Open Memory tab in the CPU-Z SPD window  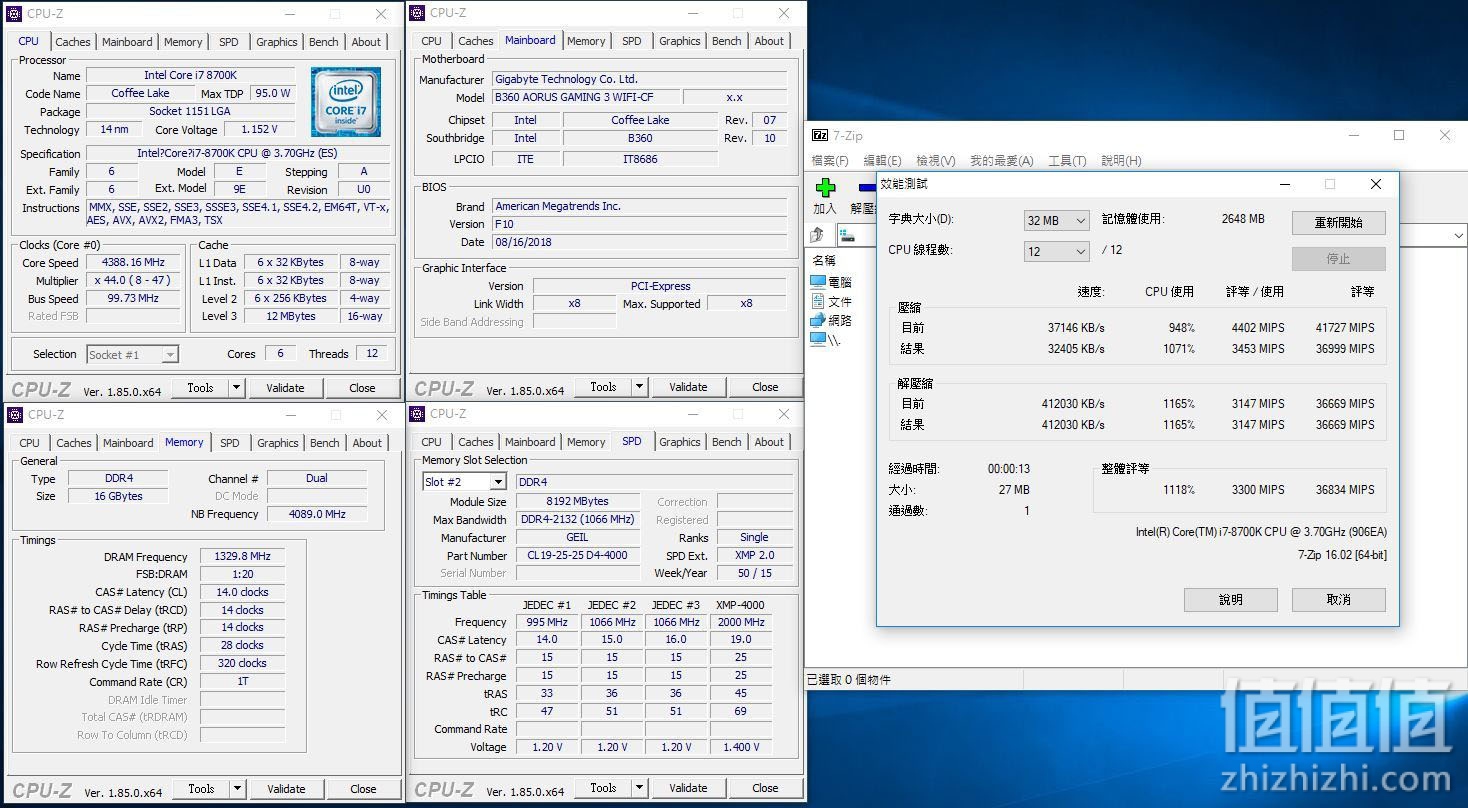pyautogui.click(x=586, y=442)
